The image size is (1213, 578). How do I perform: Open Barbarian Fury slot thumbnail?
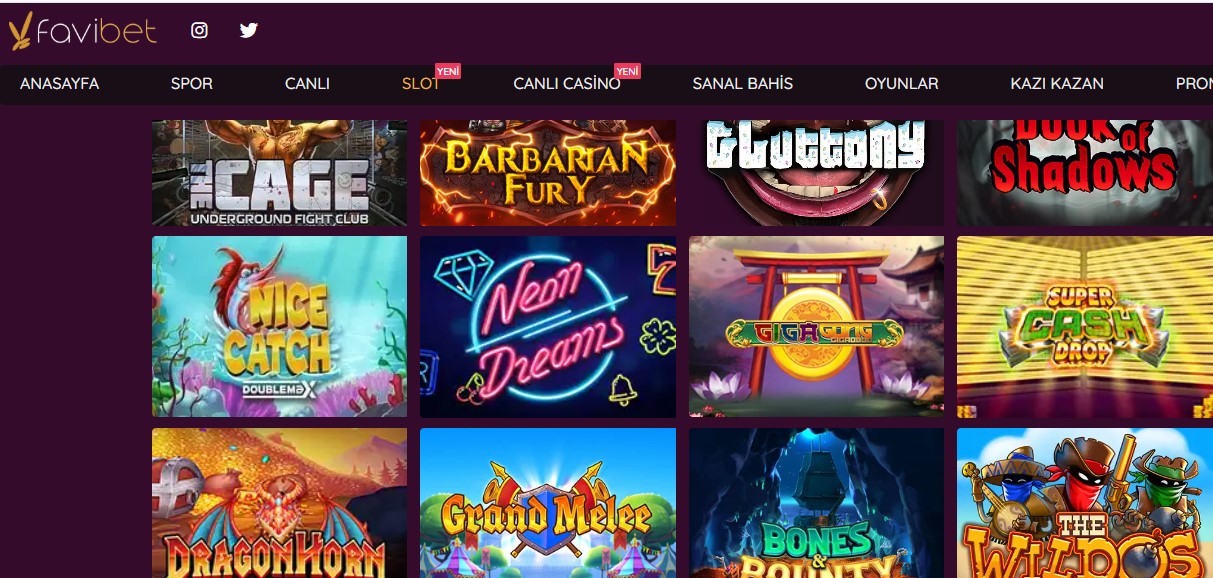point(548,173)
